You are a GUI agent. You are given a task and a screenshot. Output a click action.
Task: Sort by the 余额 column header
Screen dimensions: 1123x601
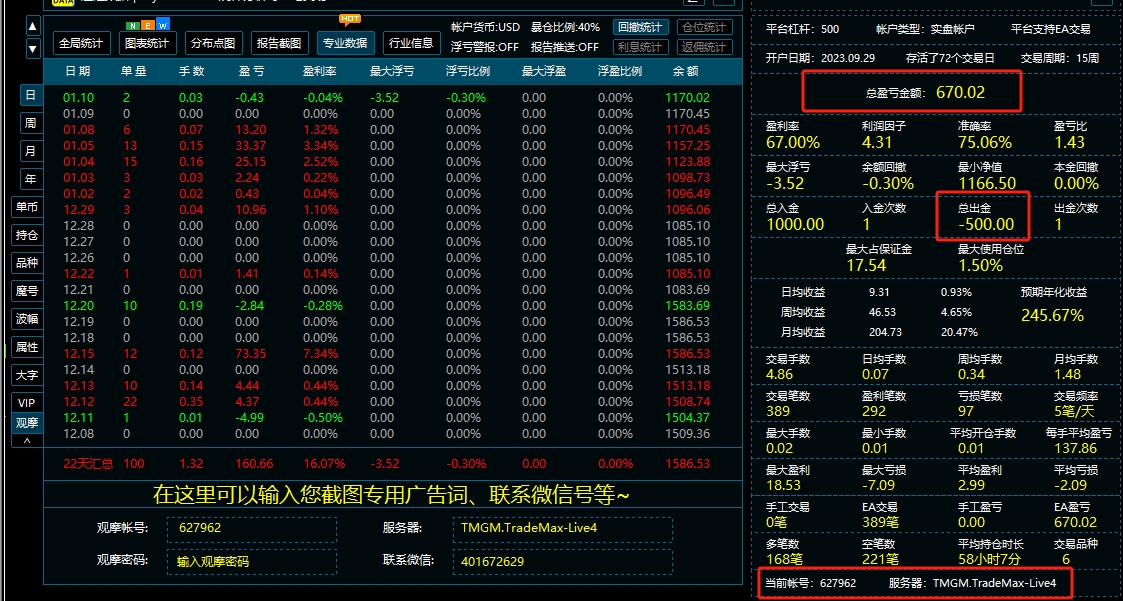pyautogui.click(x=685, y=71)
